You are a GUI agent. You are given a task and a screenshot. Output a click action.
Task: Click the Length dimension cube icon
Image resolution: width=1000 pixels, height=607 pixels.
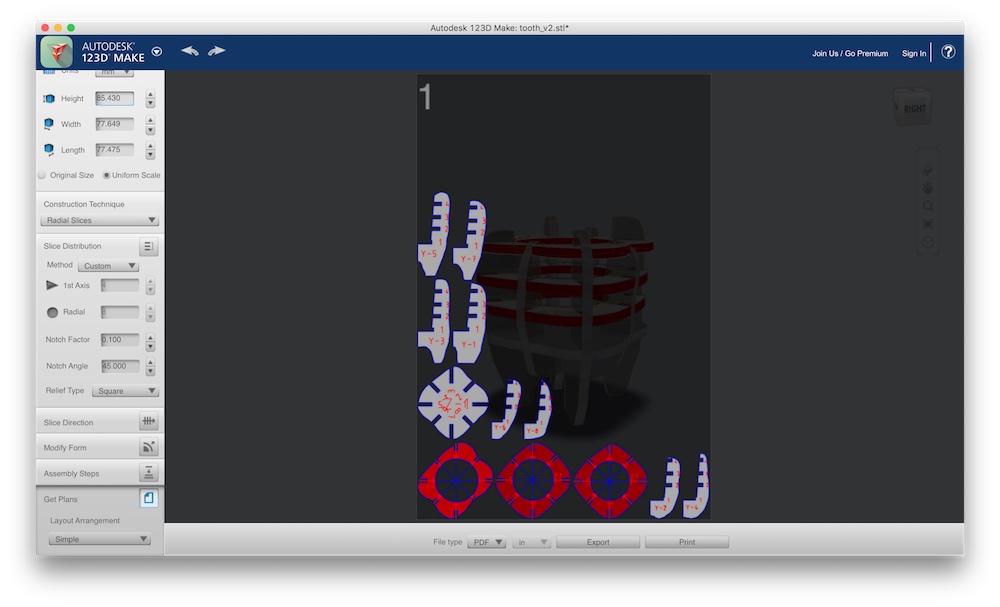point(49,149)
